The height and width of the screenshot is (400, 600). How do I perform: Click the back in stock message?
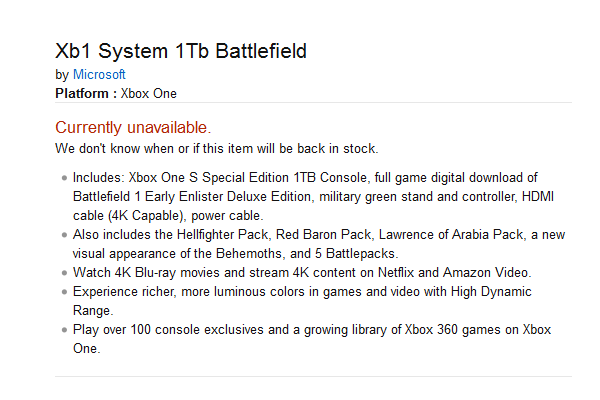217,149
